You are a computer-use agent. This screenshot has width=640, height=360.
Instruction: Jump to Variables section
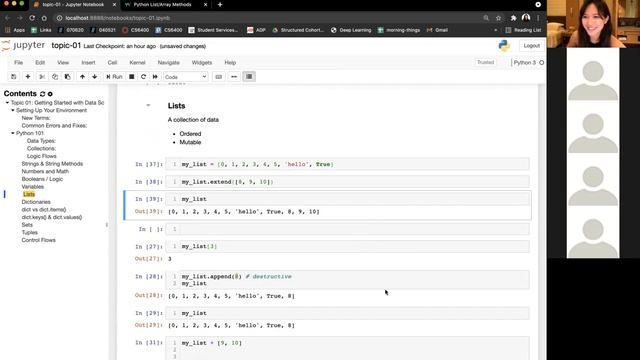[33, 187]
